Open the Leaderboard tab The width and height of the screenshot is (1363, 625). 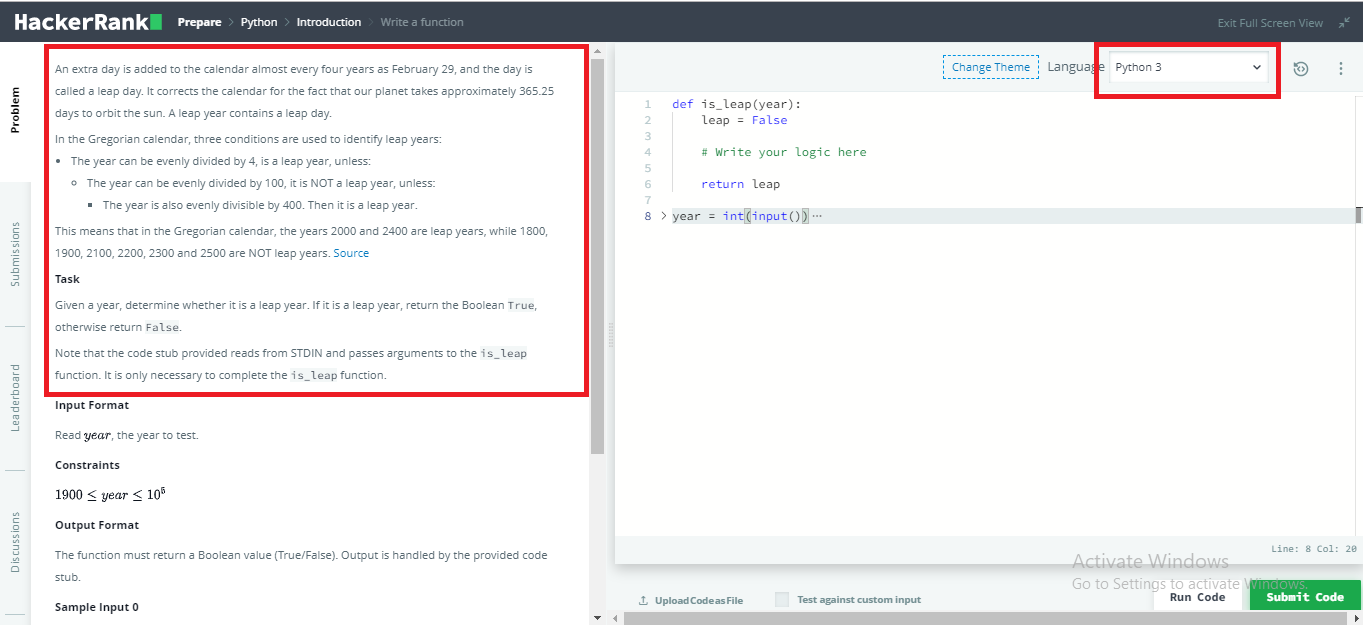pos(15,397)
